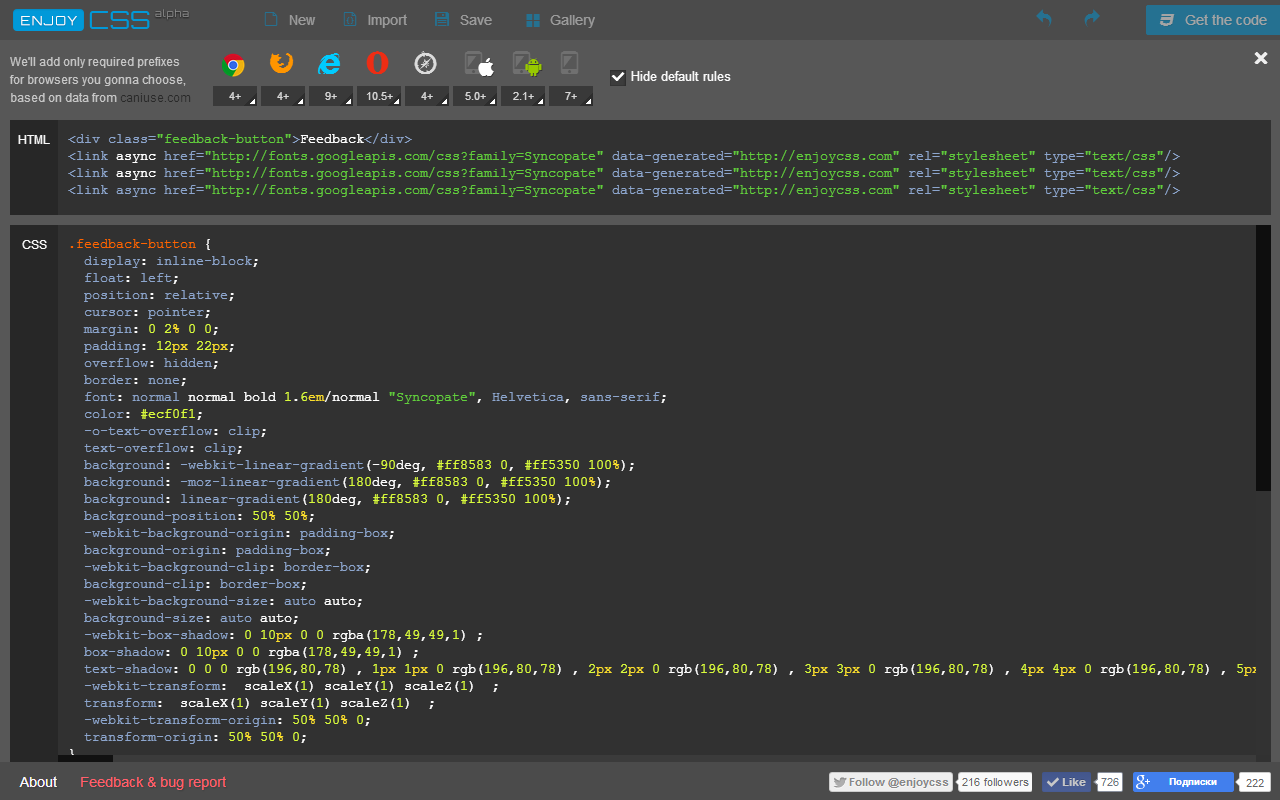
Task: Redo the last undone action
Action: [1092, 18]
